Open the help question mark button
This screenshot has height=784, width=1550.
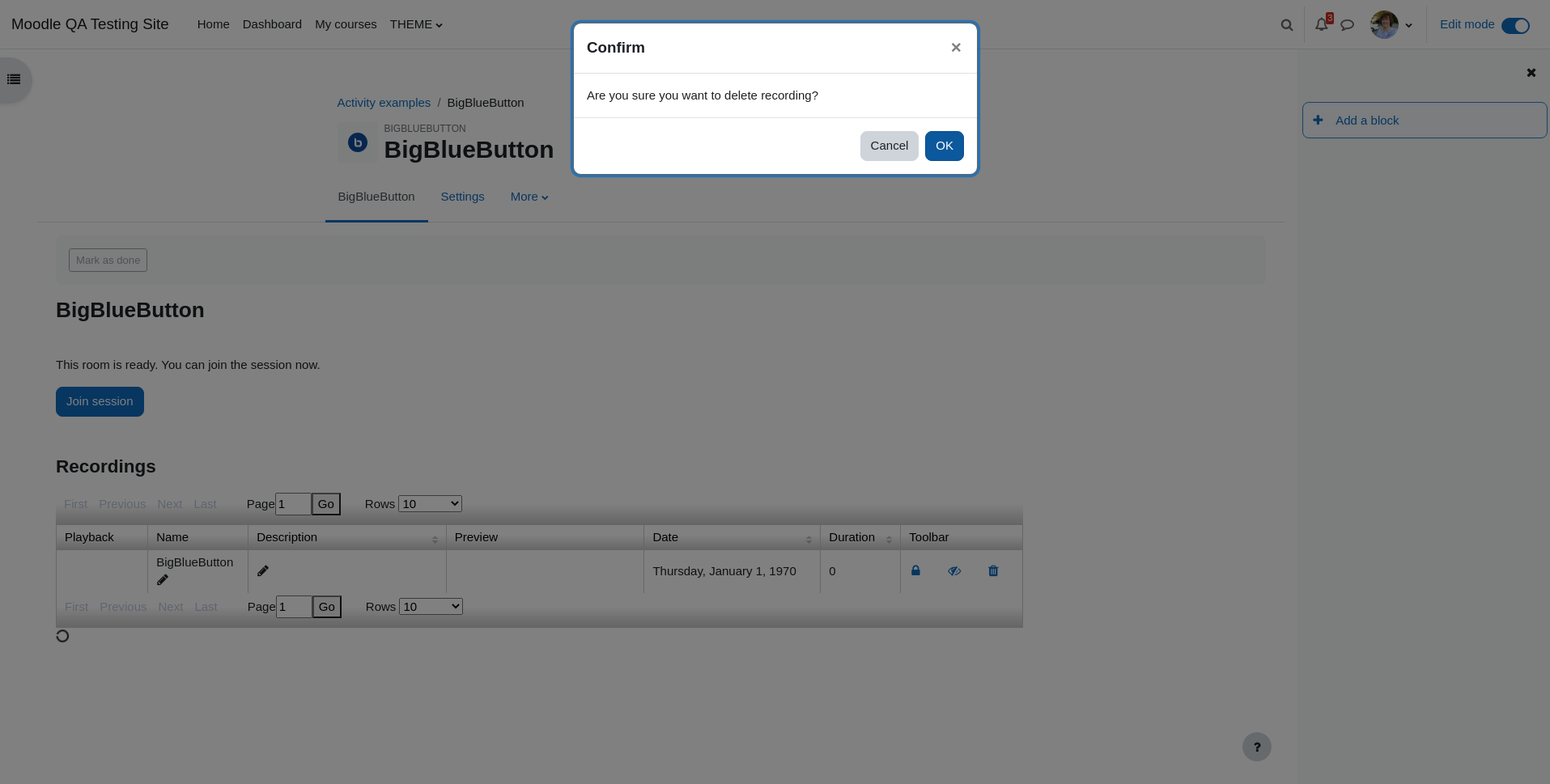pos(1257,747)
